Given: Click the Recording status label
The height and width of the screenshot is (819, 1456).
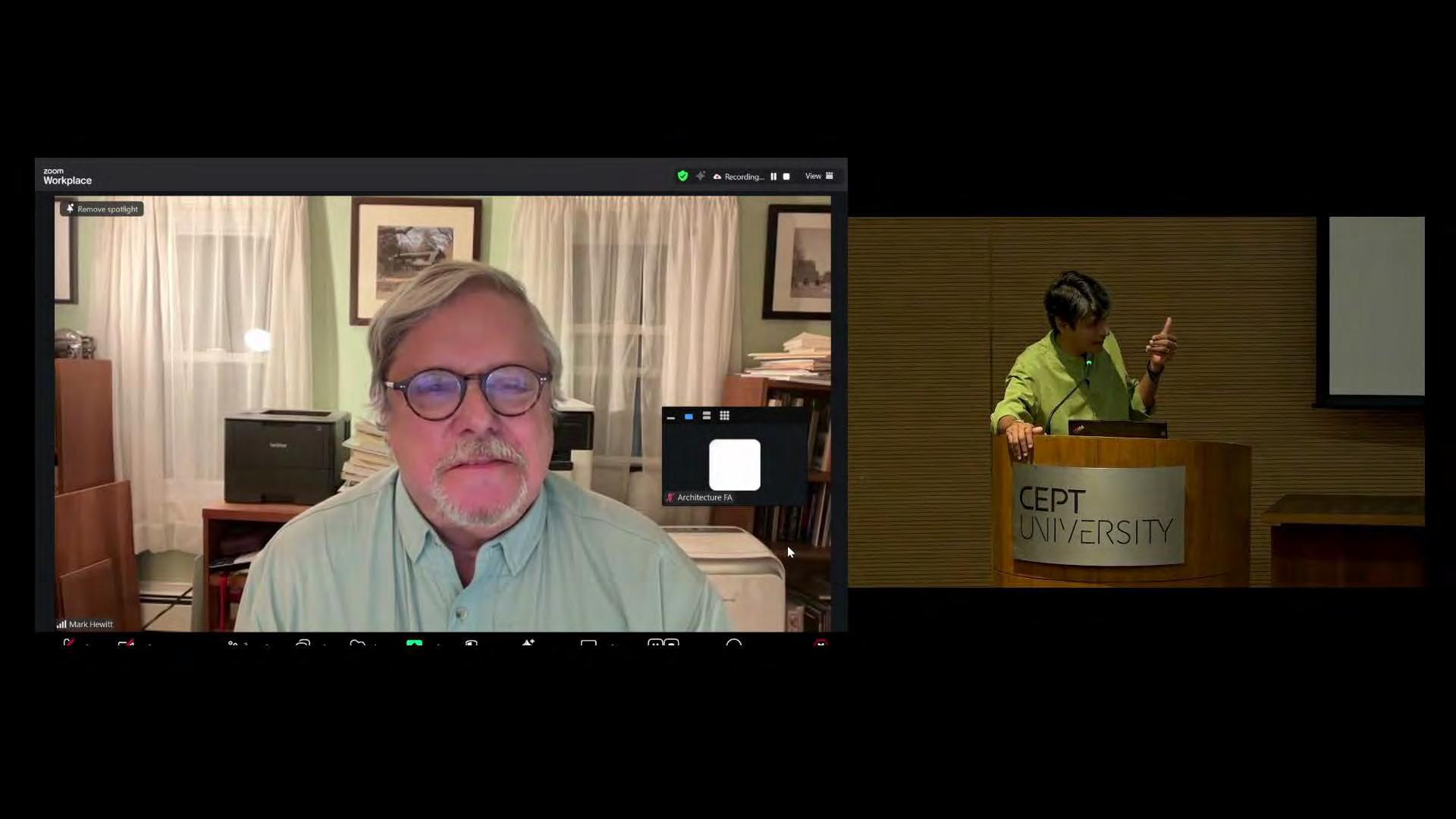Looking at the screenshot, I should pyautogui.click(x=743, y=177).
